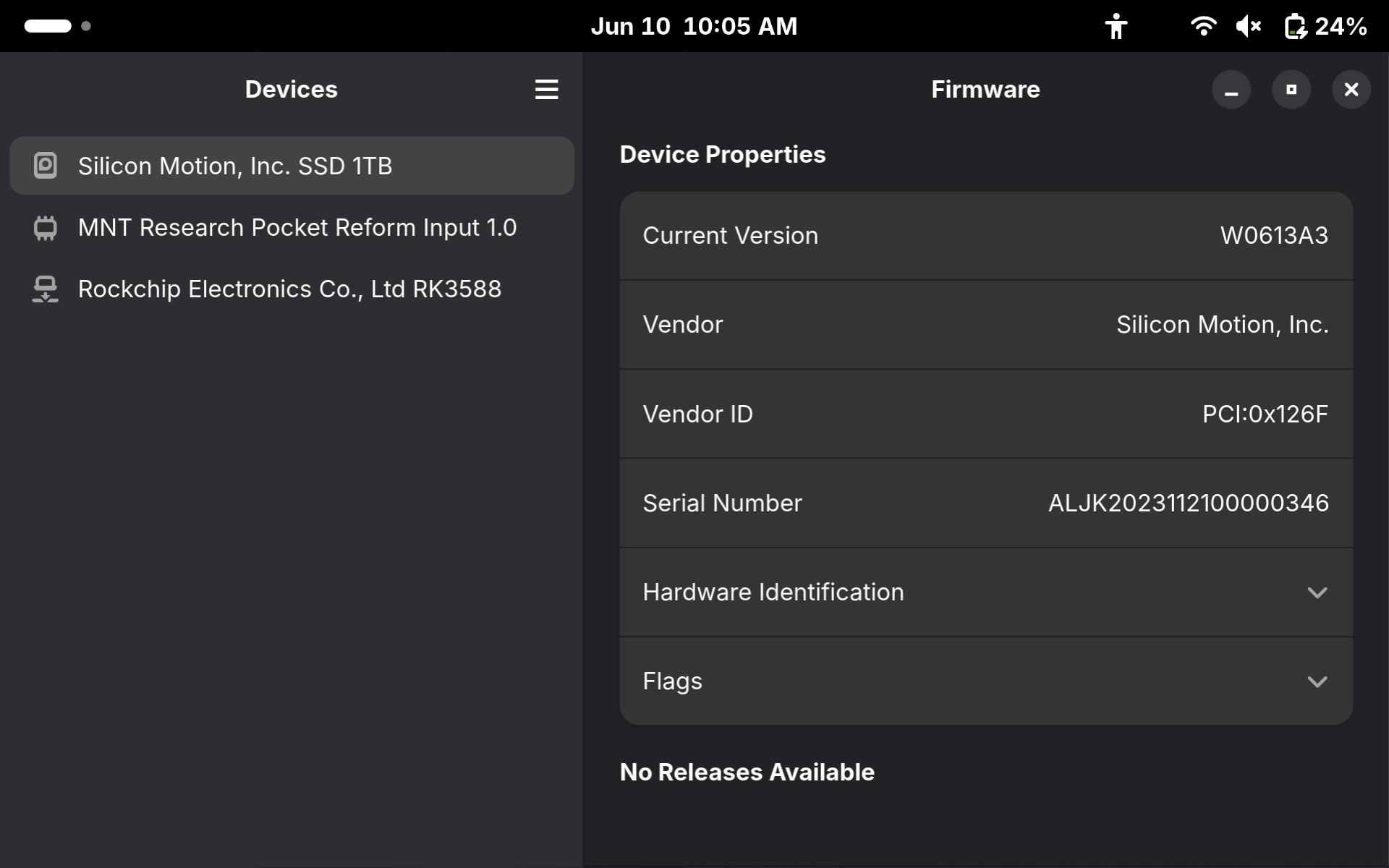The width and height of the screenshot is (1389, 868).
Task: Click the Hardware Identification chevron arrow
Action: pos(1317,592)
